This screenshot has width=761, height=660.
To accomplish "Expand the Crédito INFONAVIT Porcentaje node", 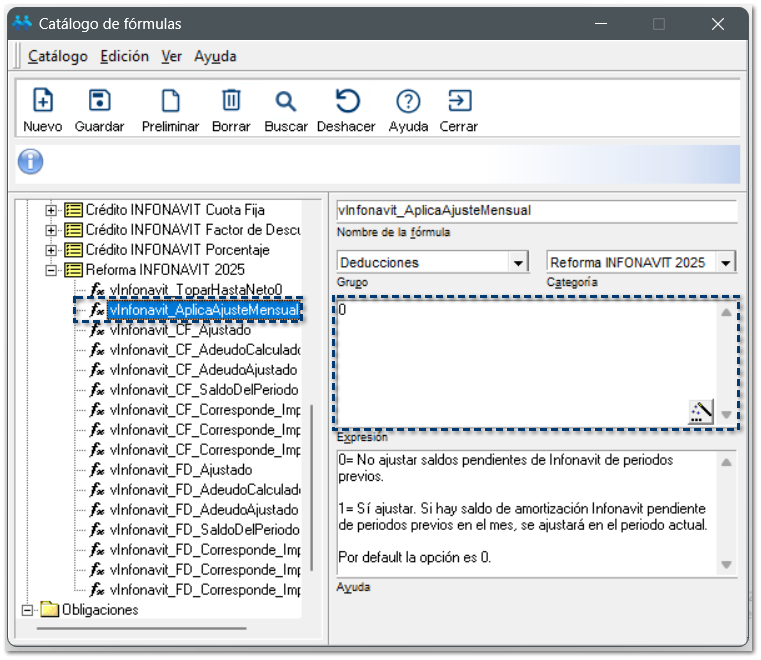I will click(x=52, y=250).
